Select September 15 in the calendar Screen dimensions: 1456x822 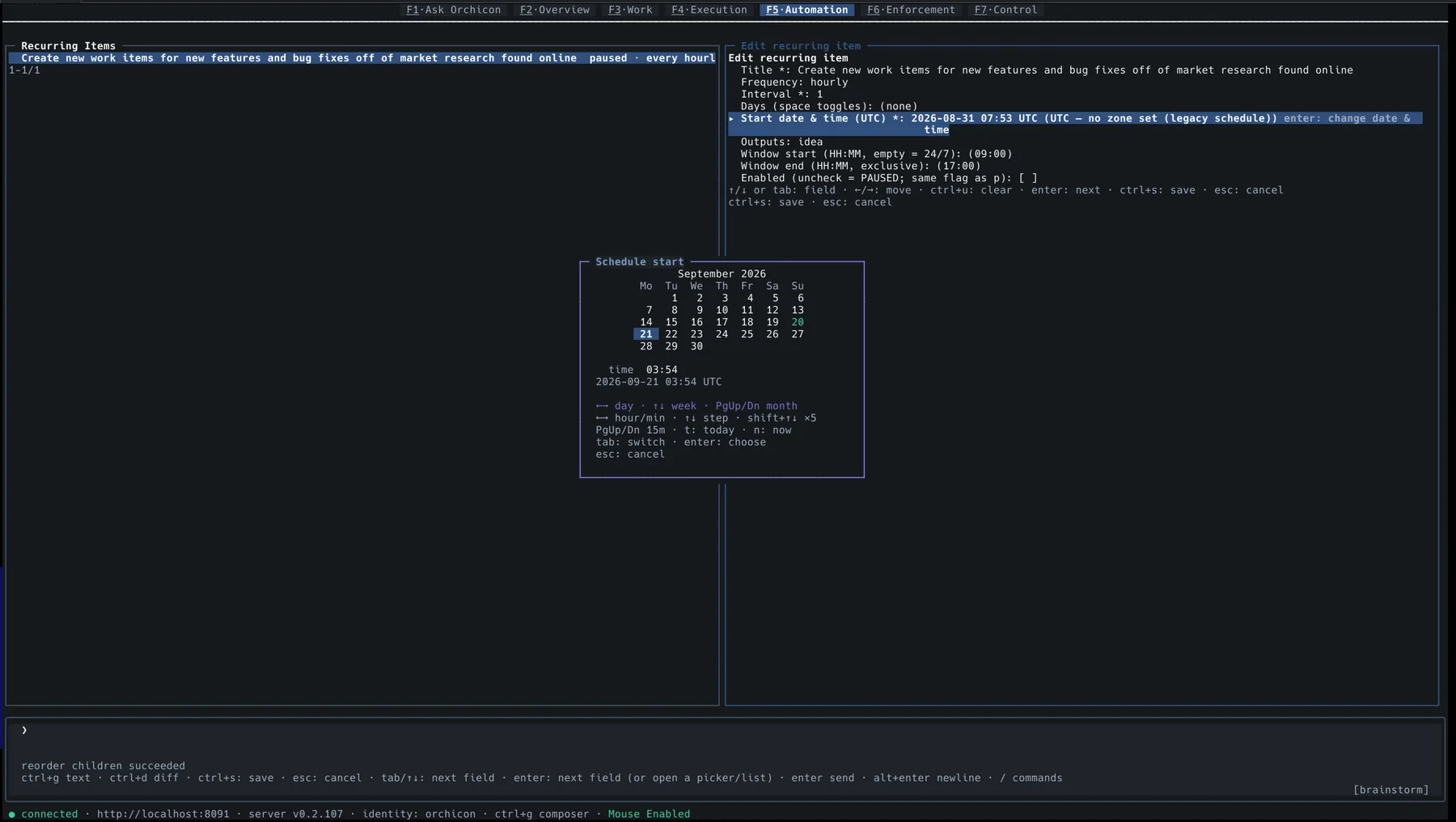tap(671, 323)
